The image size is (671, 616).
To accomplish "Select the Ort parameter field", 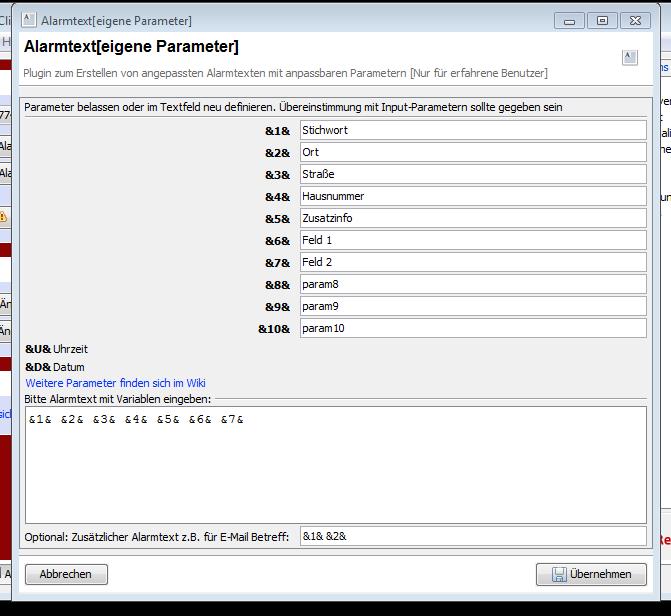I will [472, 152].
